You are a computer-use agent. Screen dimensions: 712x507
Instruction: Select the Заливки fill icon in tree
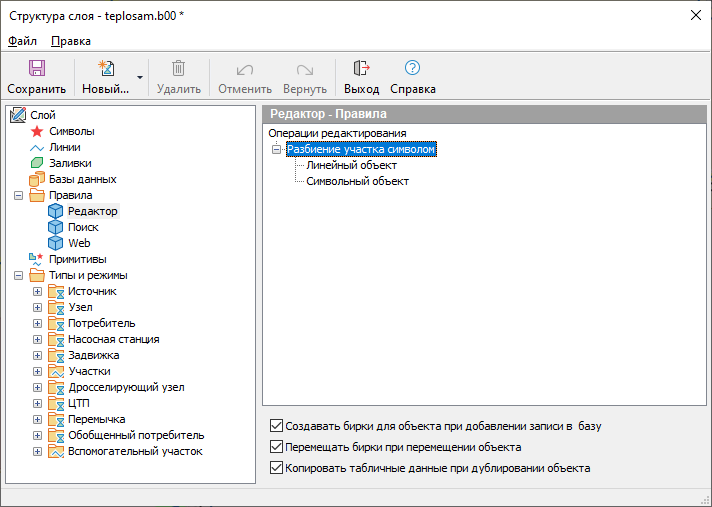point(37,163)
